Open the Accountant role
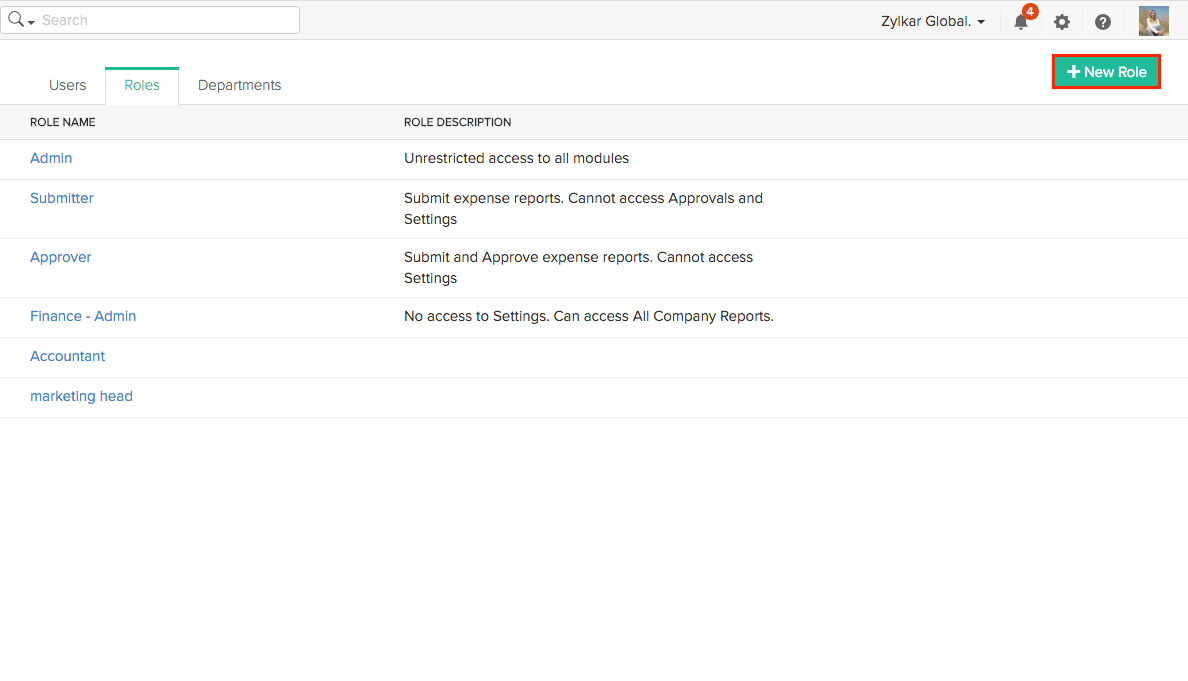Image resolution: width=1188 pixels, height=681 pixels. (x=67, y=356)
